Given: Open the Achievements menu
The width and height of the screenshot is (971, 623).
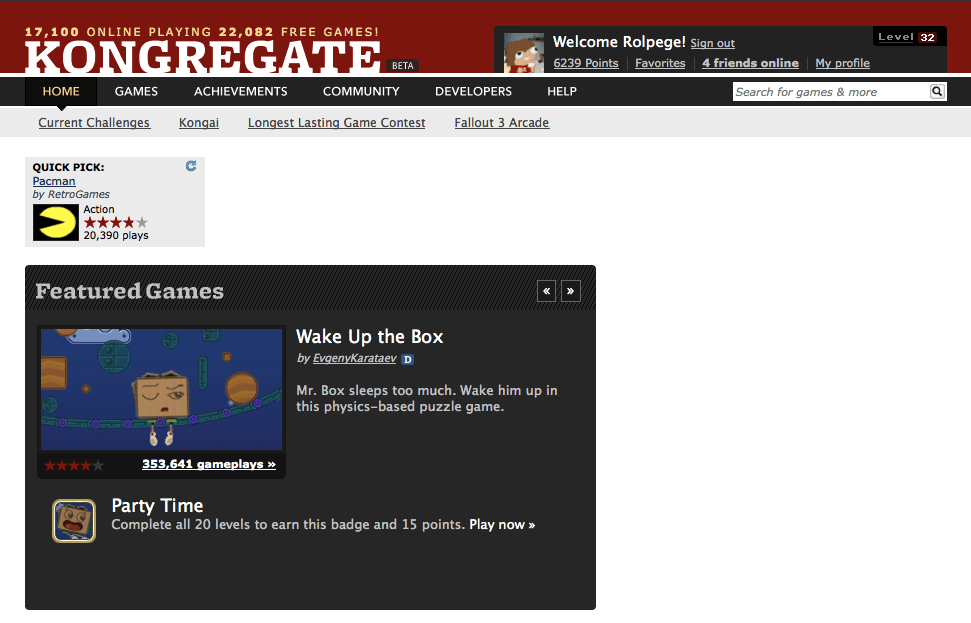Looking at the screenshot, I should pyautogui.click(x=240, y=92).
